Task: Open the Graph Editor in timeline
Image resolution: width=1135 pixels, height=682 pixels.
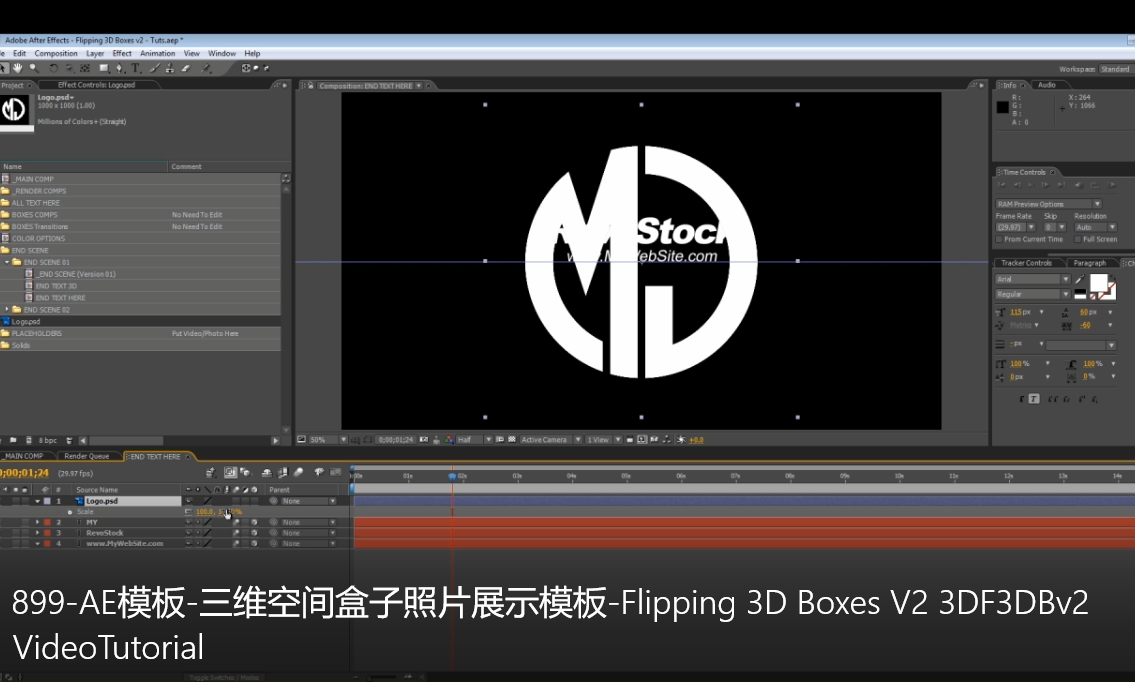Action: coord(335,473)
